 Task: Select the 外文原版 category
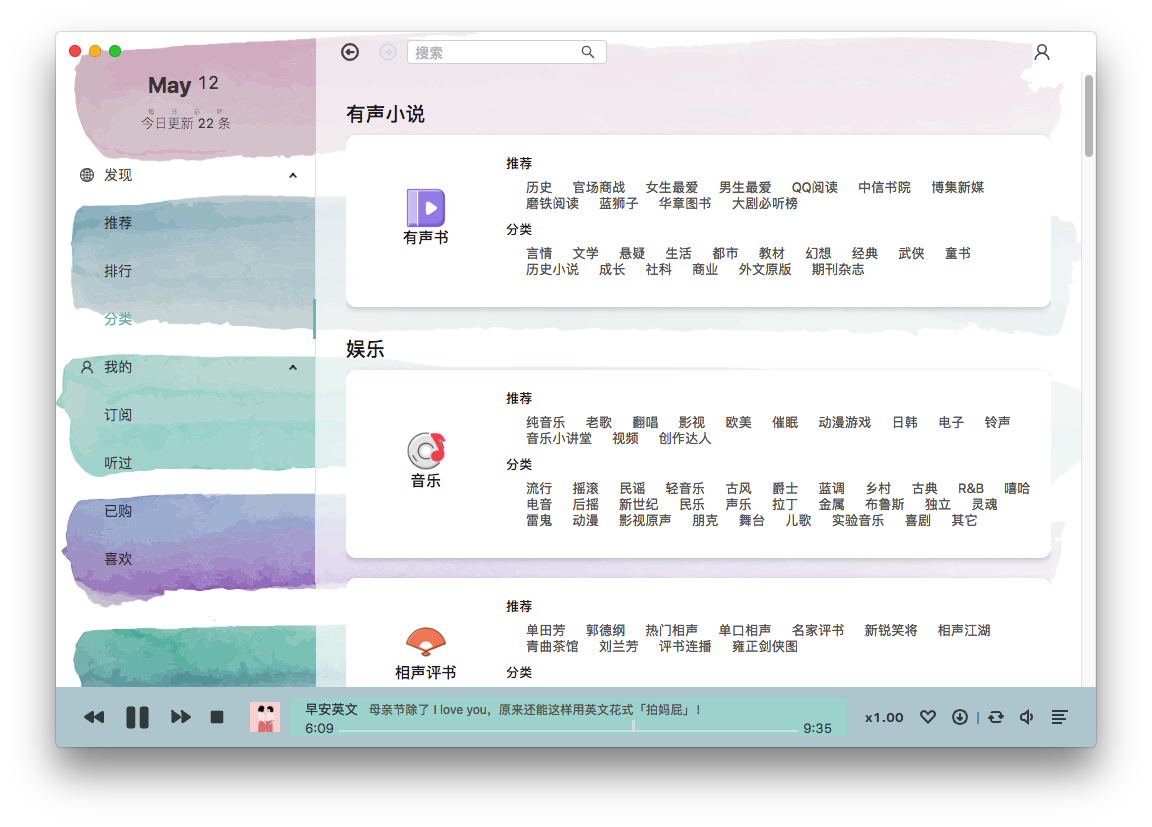click(765, 270)
